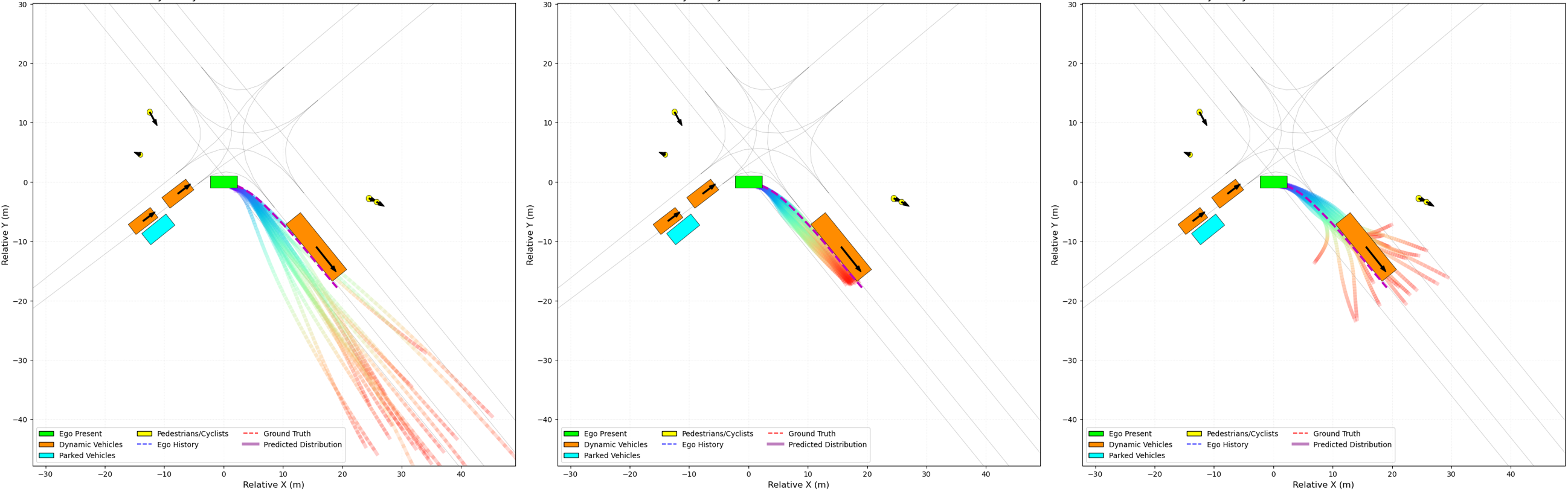Click "Pedestrians/Cyclists" legend text in the left plot
The image size is (1568, 492).
(192, 433)
